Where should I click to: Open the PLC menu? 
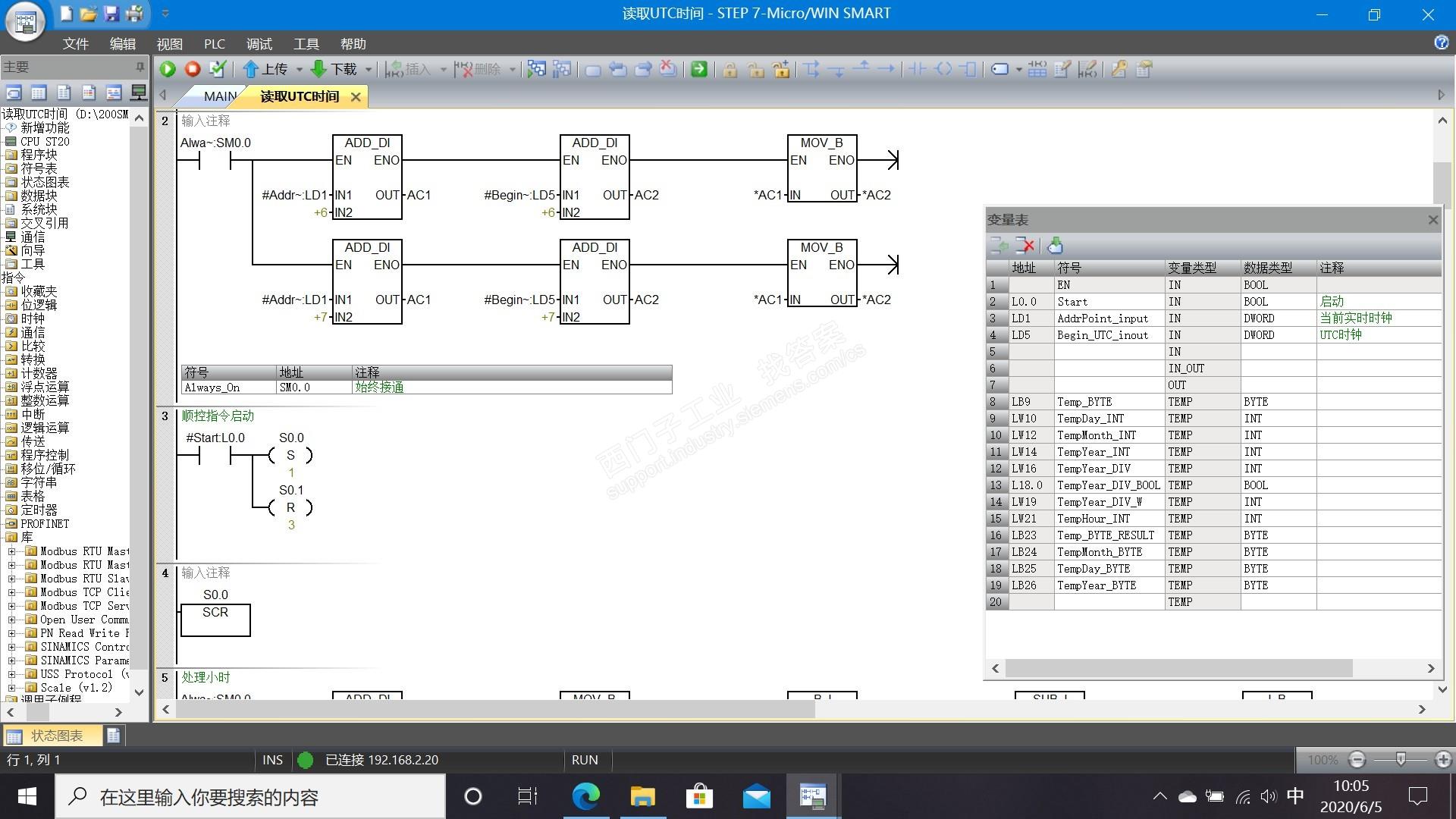(x=214, y=44)
